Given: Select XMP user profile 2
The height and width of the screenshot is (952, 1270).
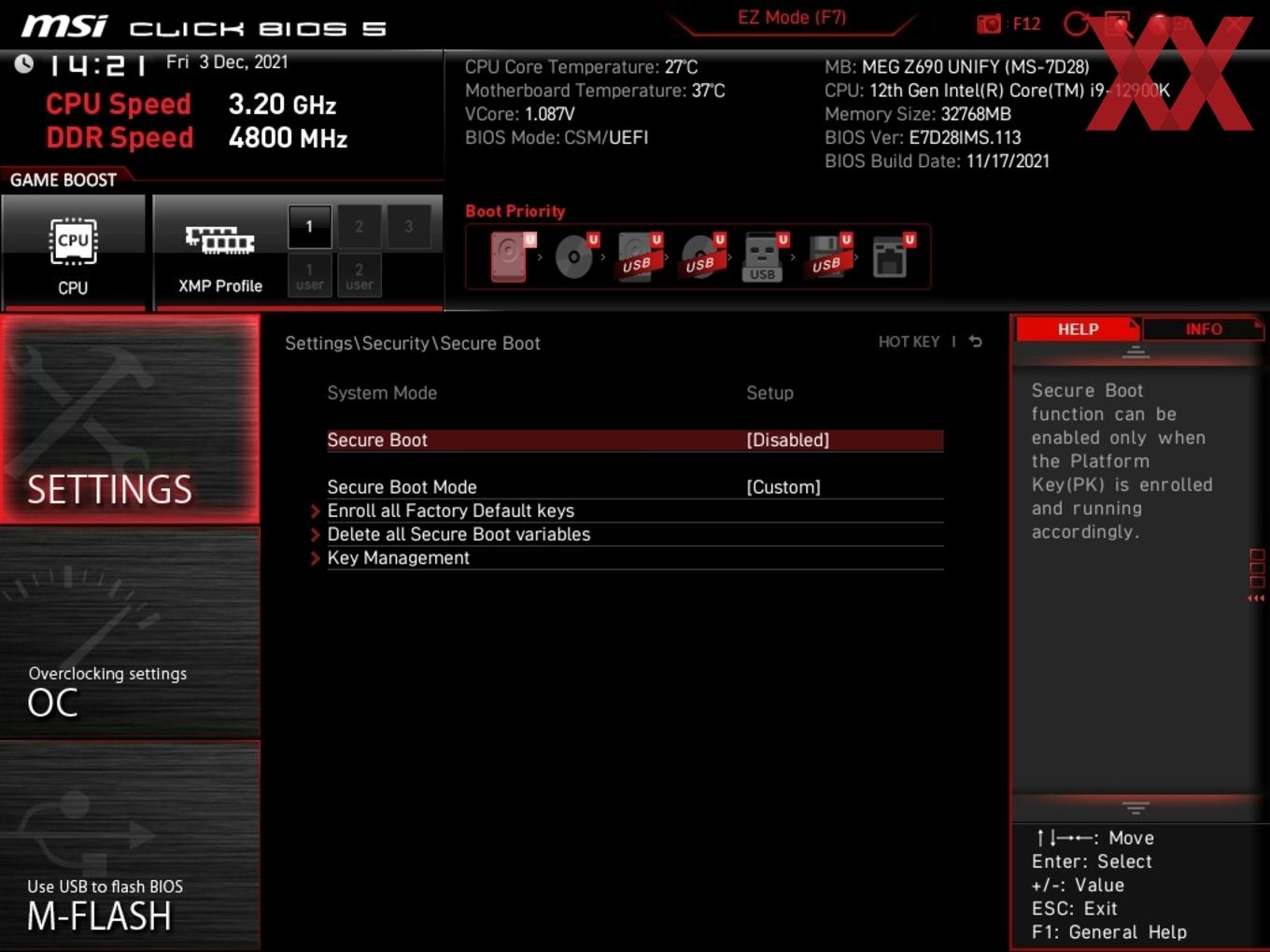Looking at the screenshot, I should (359, 275).
